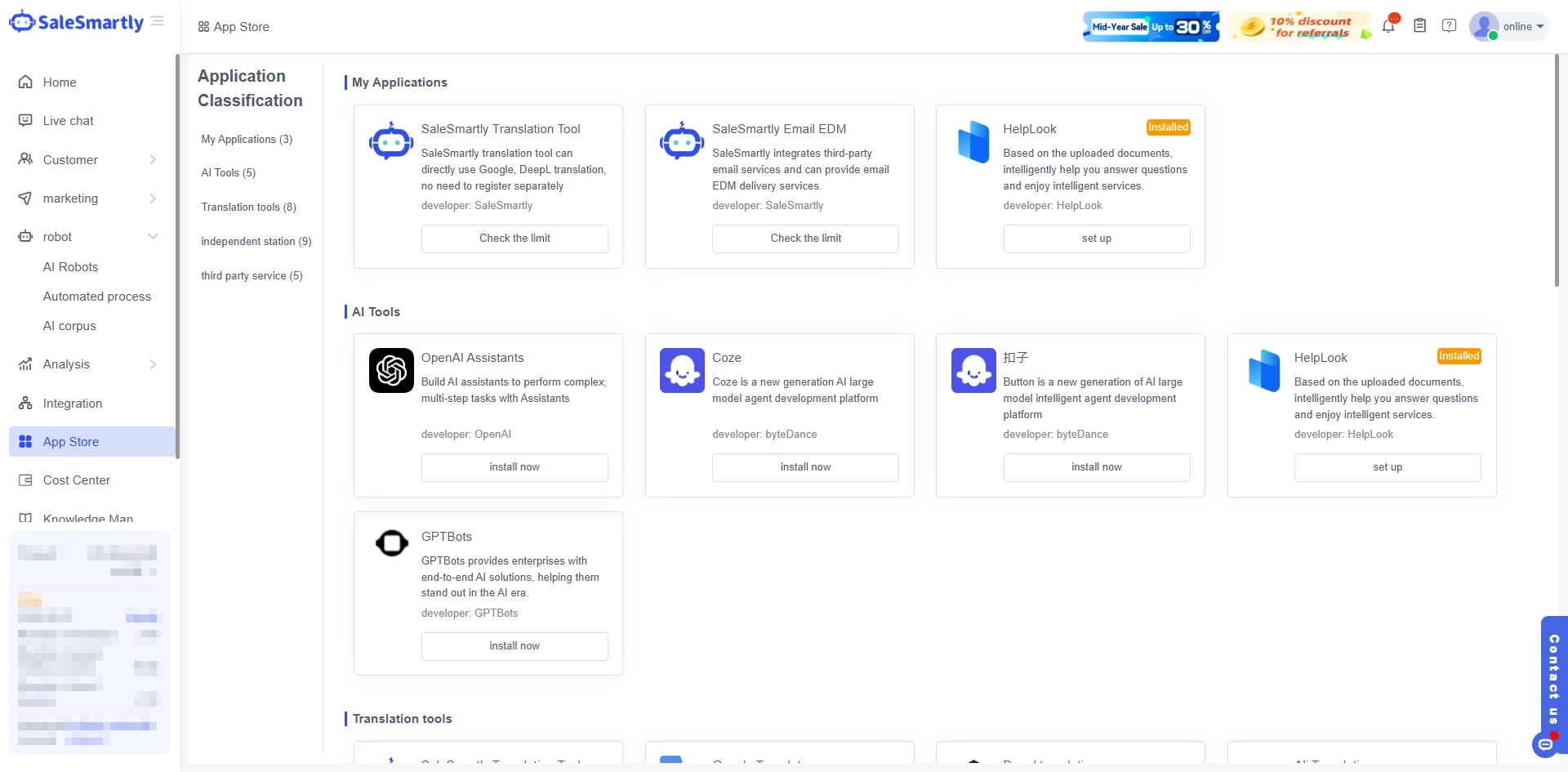Image resolution: width=1568 pixels, height=772 pixels.
Task: Open AI Robots submenu item
Action: (x=70, y=267)
